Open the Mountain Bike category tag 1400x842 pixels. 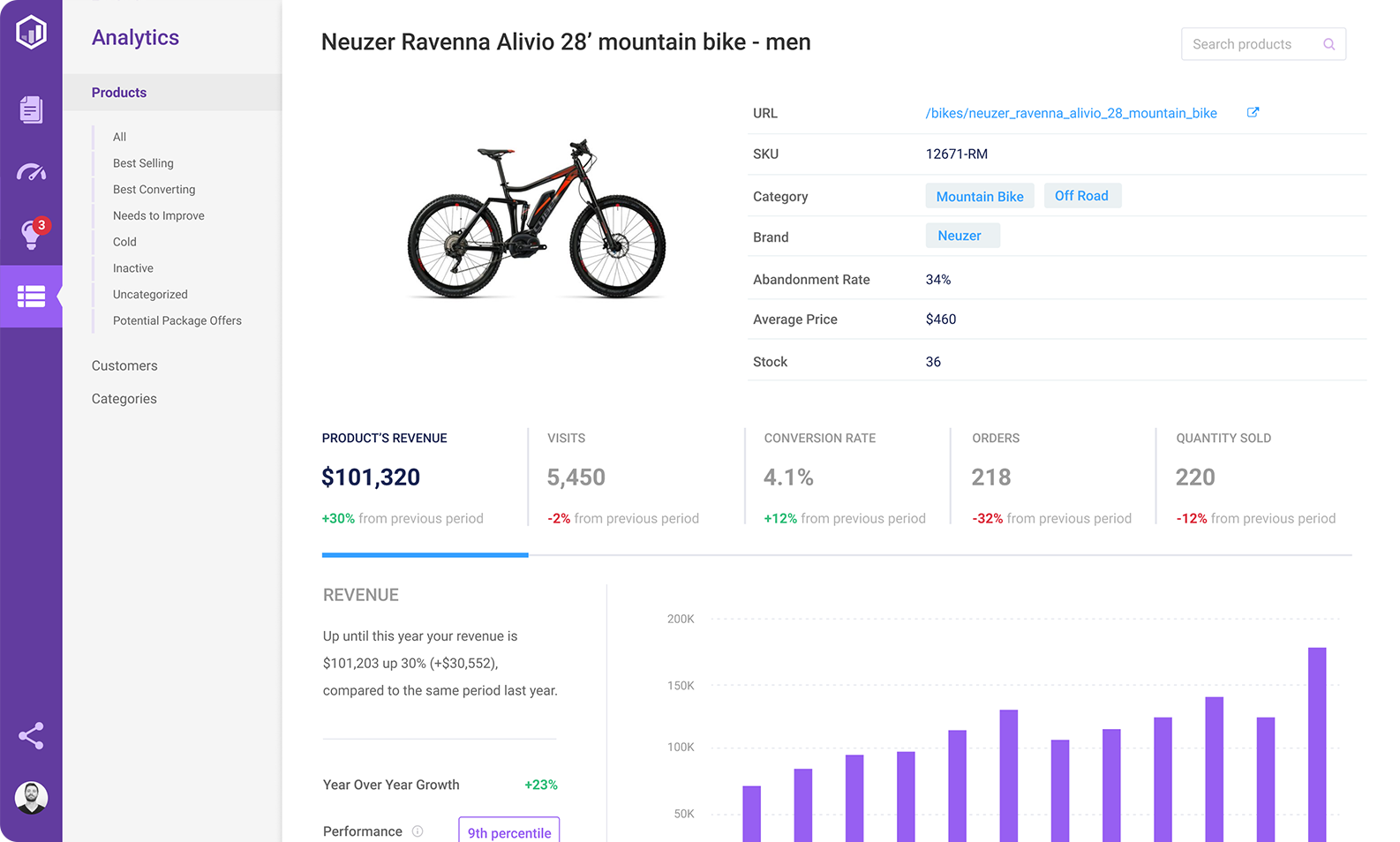[x=979, y=196]
